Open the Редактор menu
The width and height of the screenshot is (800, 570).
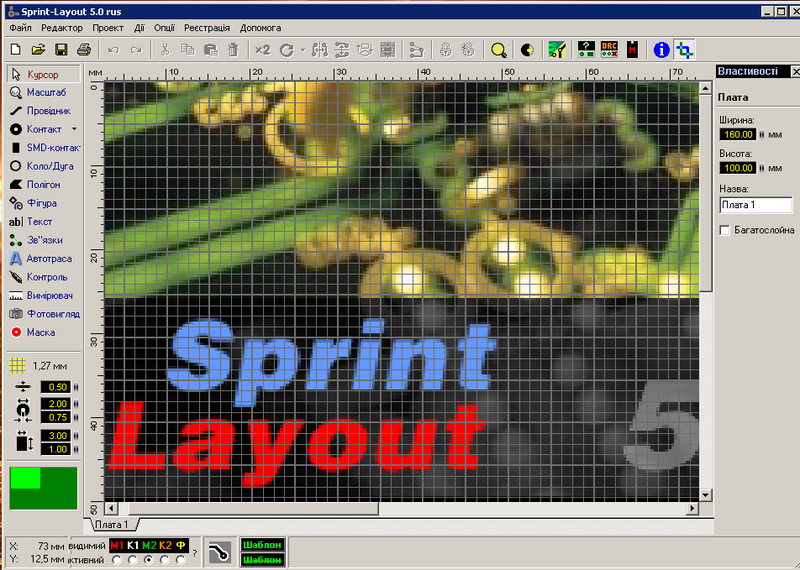coord(62,28)
